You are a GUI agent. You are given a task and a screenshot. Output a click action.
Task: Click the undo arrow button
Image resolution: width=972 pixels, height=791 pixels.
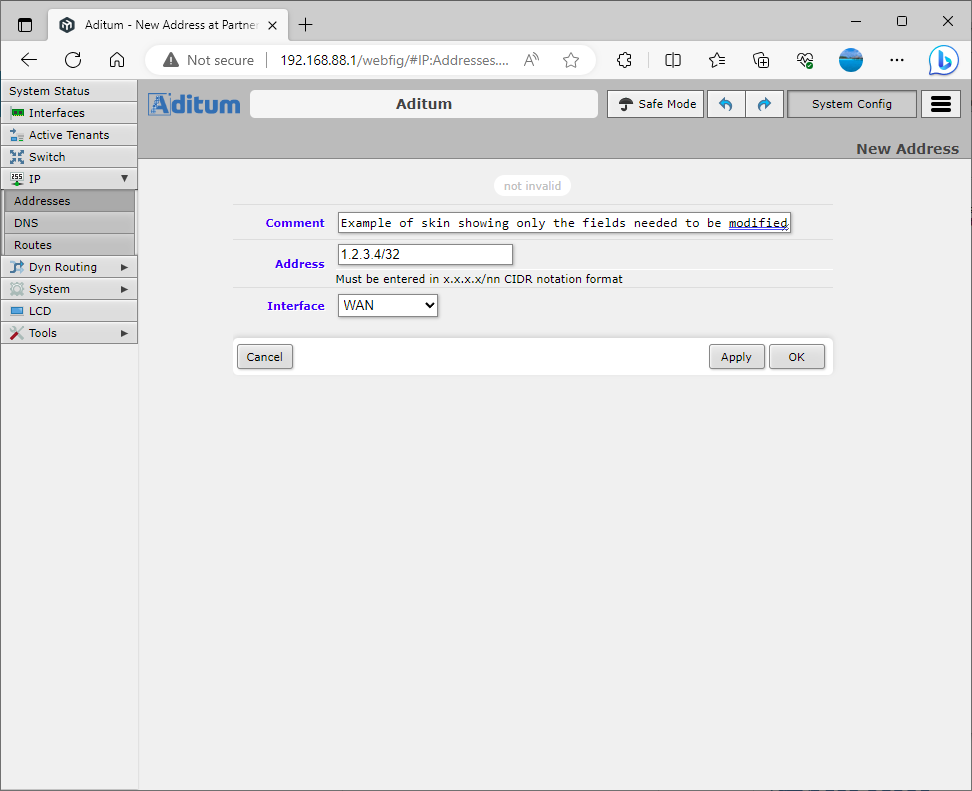[726, 103]
